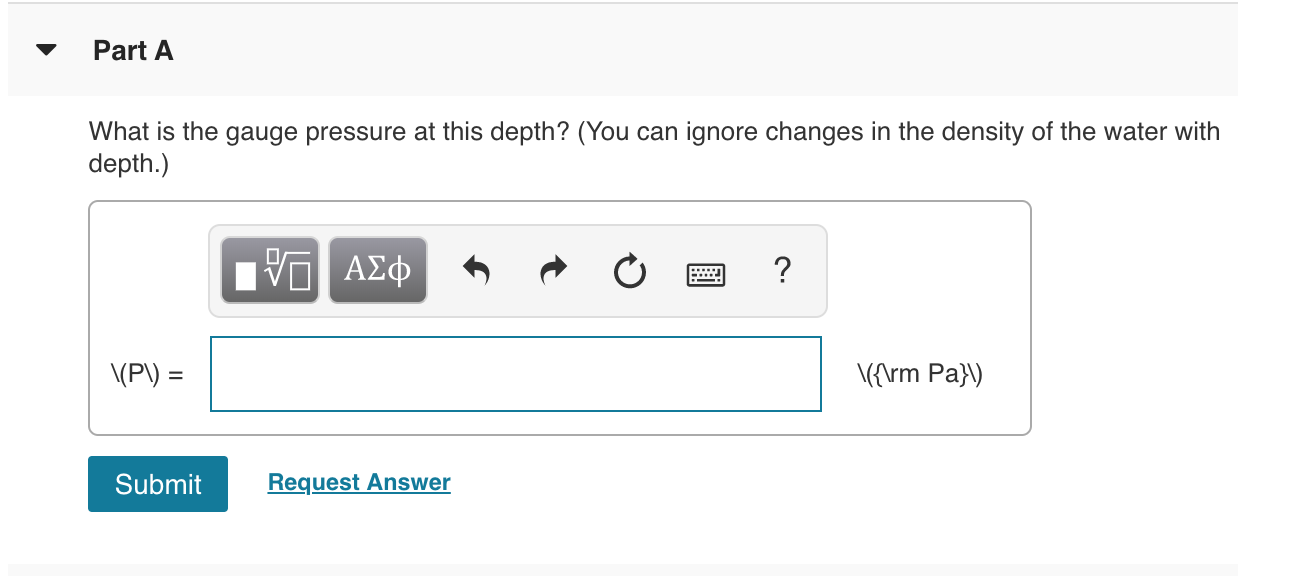The height and width of the screenshot is (576, 1306).
Task: Open the Greek letters ΑΣΦ menu
Action: point(377,269)
